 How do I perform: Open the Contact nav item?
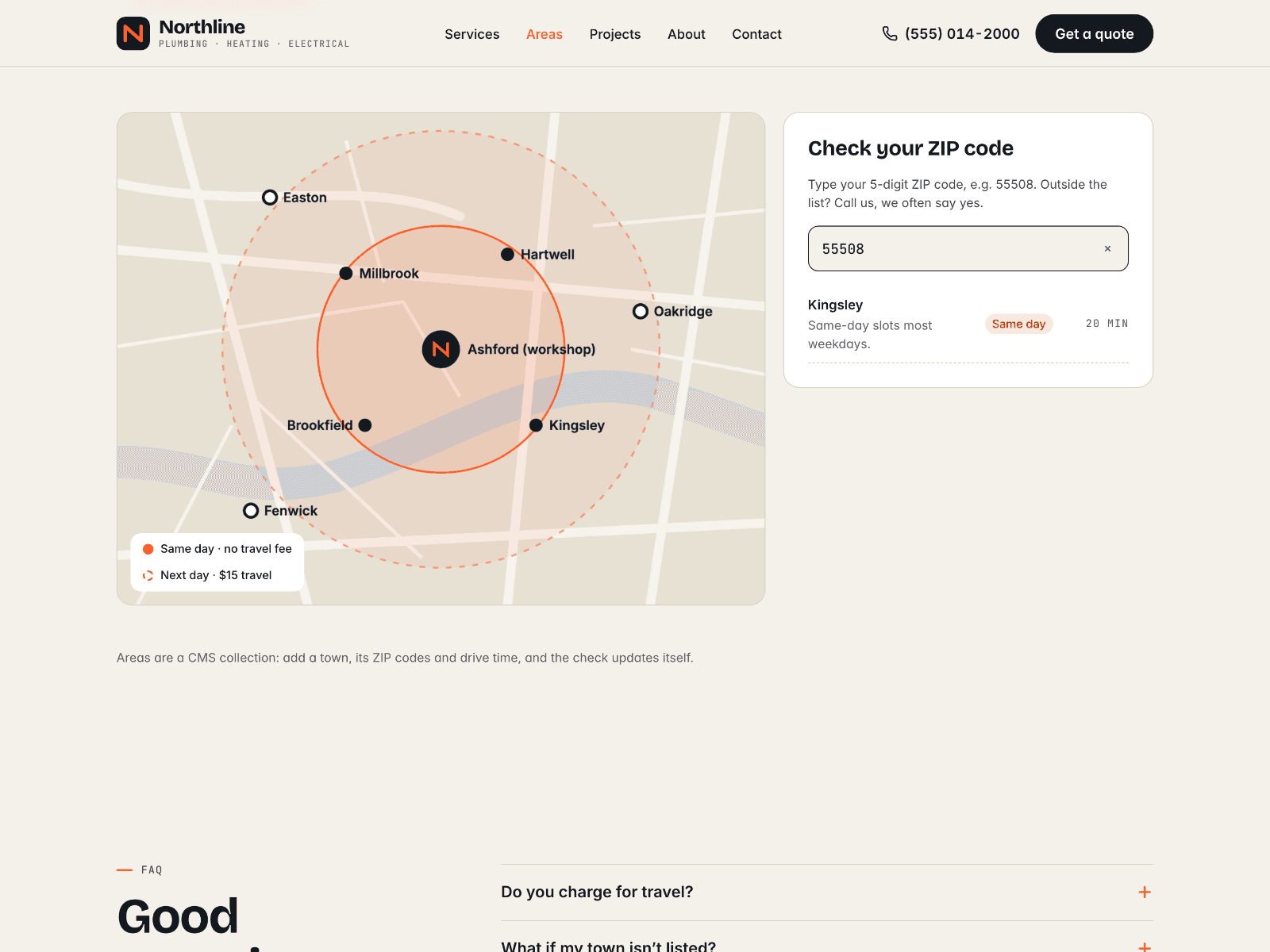point(756,34)
